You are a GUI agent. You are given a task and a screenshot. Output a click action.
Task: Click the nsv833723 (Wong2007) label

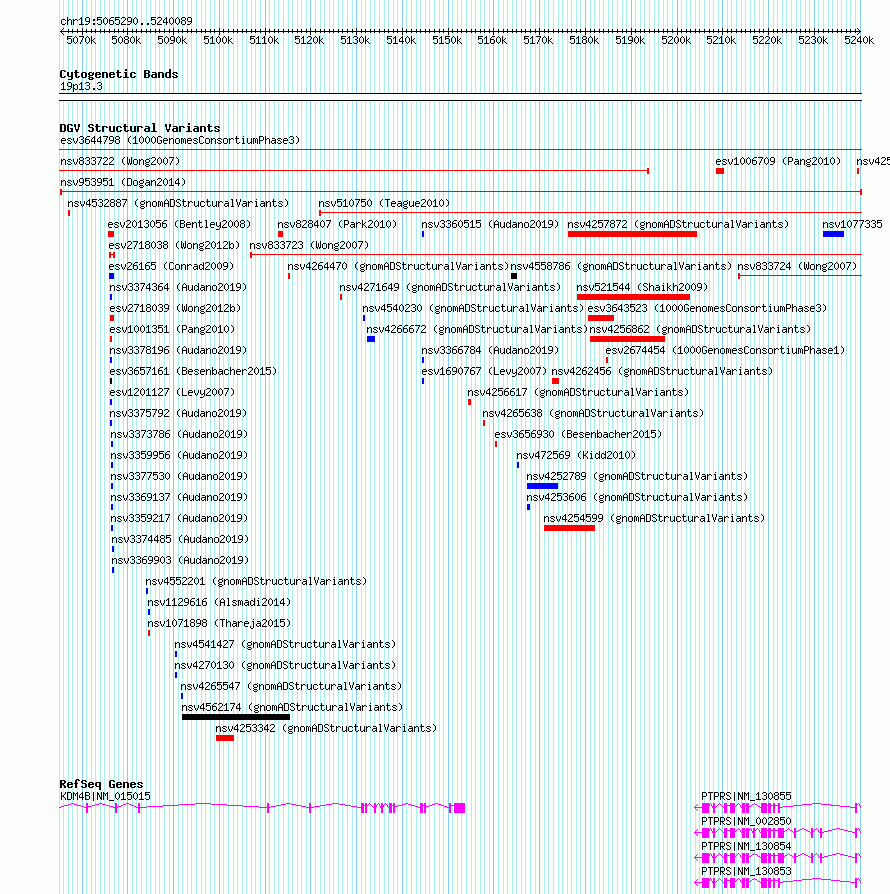[x=310, y=246]
